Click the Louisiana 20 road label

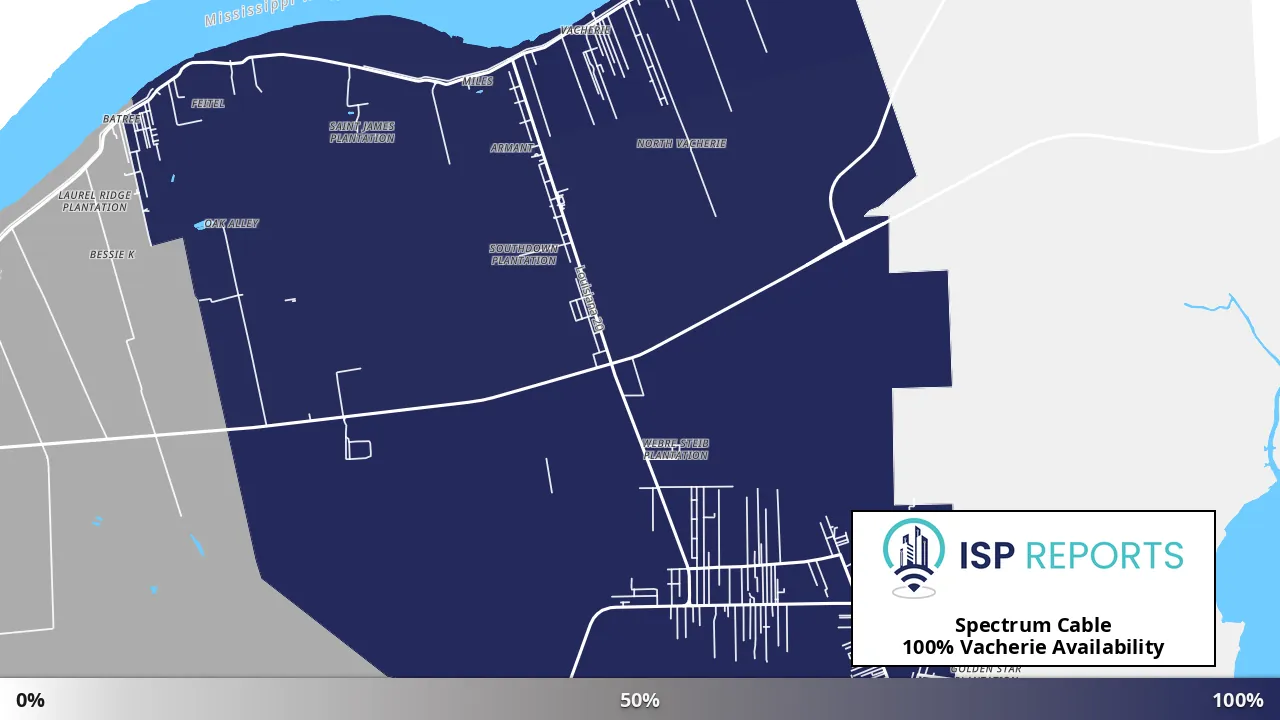pyautogui.click(x=590, y=298)
